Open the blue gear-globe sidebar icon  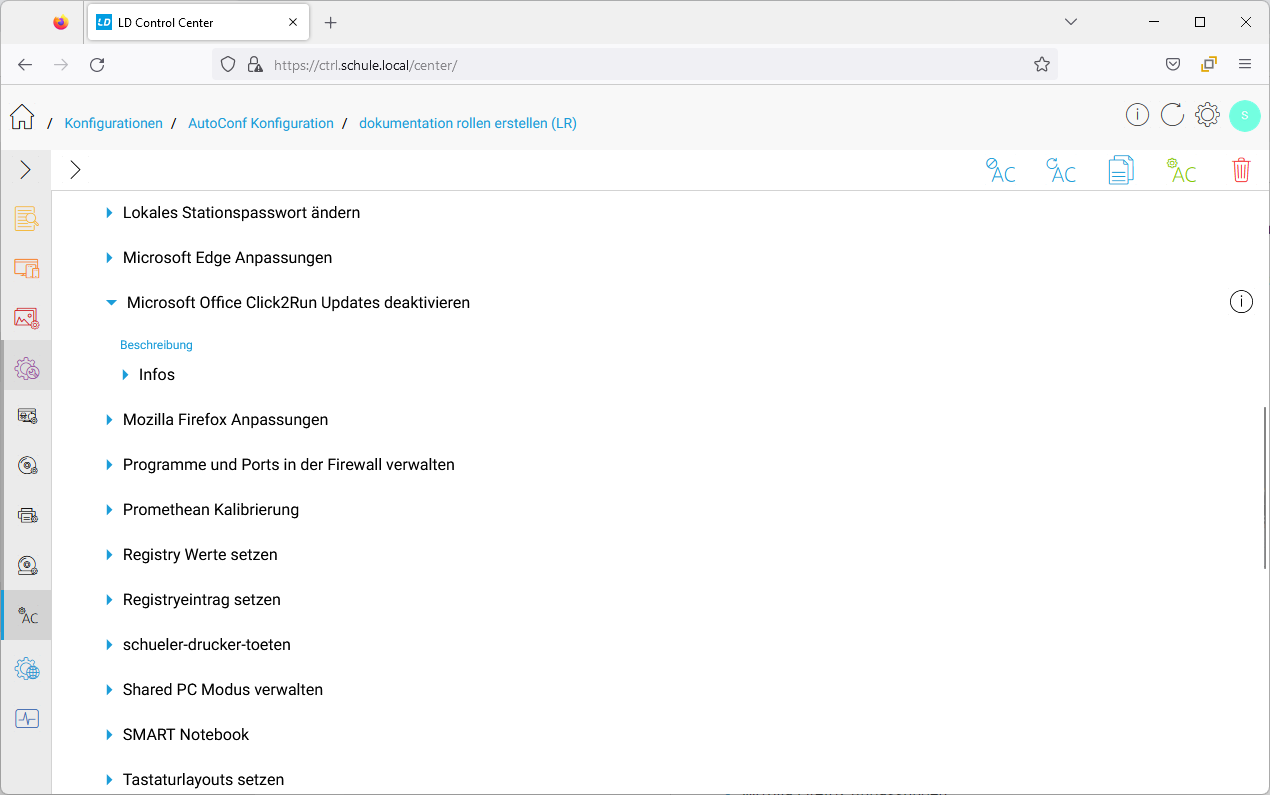click(26, 669)
